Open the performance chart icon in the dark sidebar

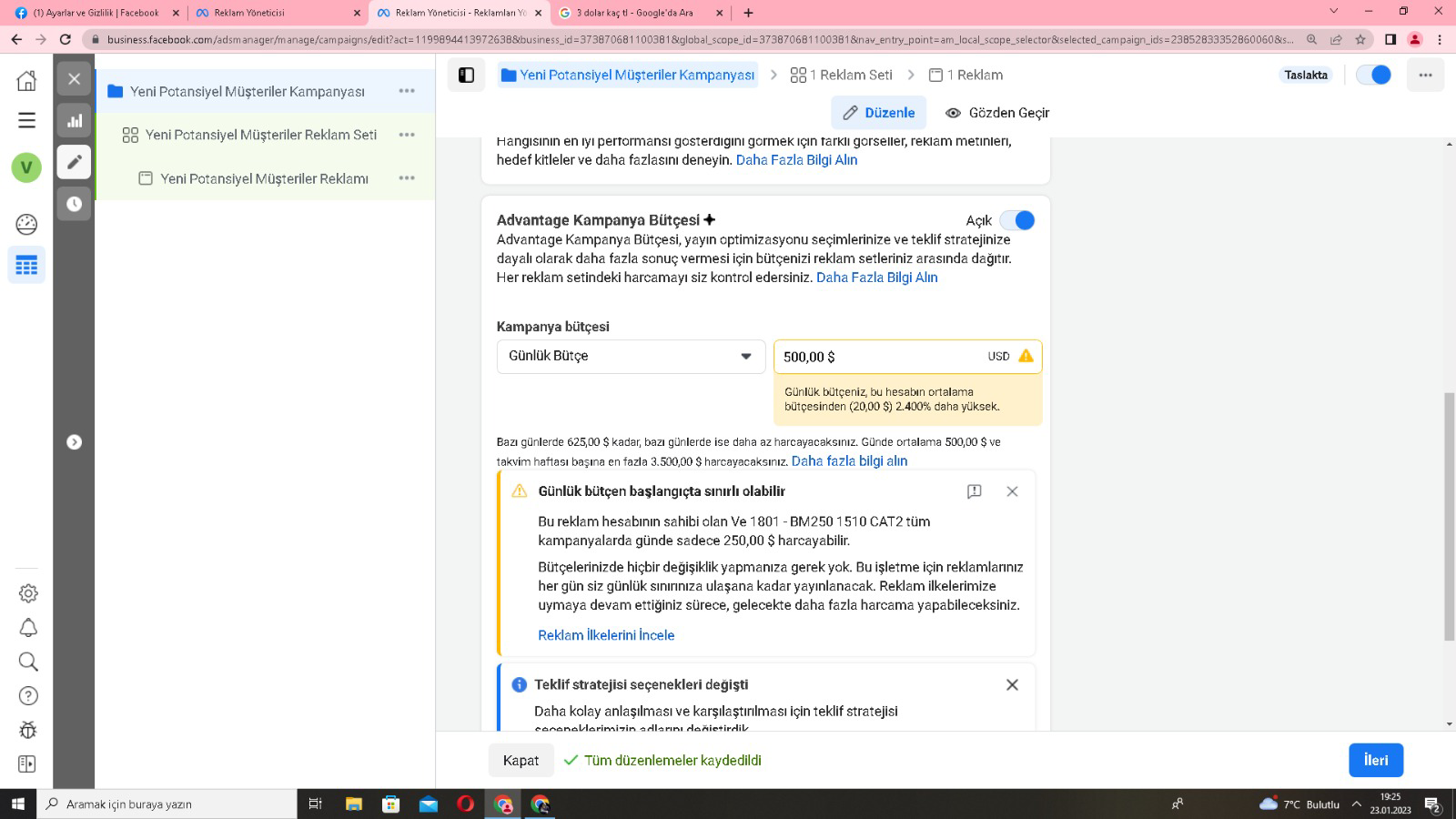75,120
